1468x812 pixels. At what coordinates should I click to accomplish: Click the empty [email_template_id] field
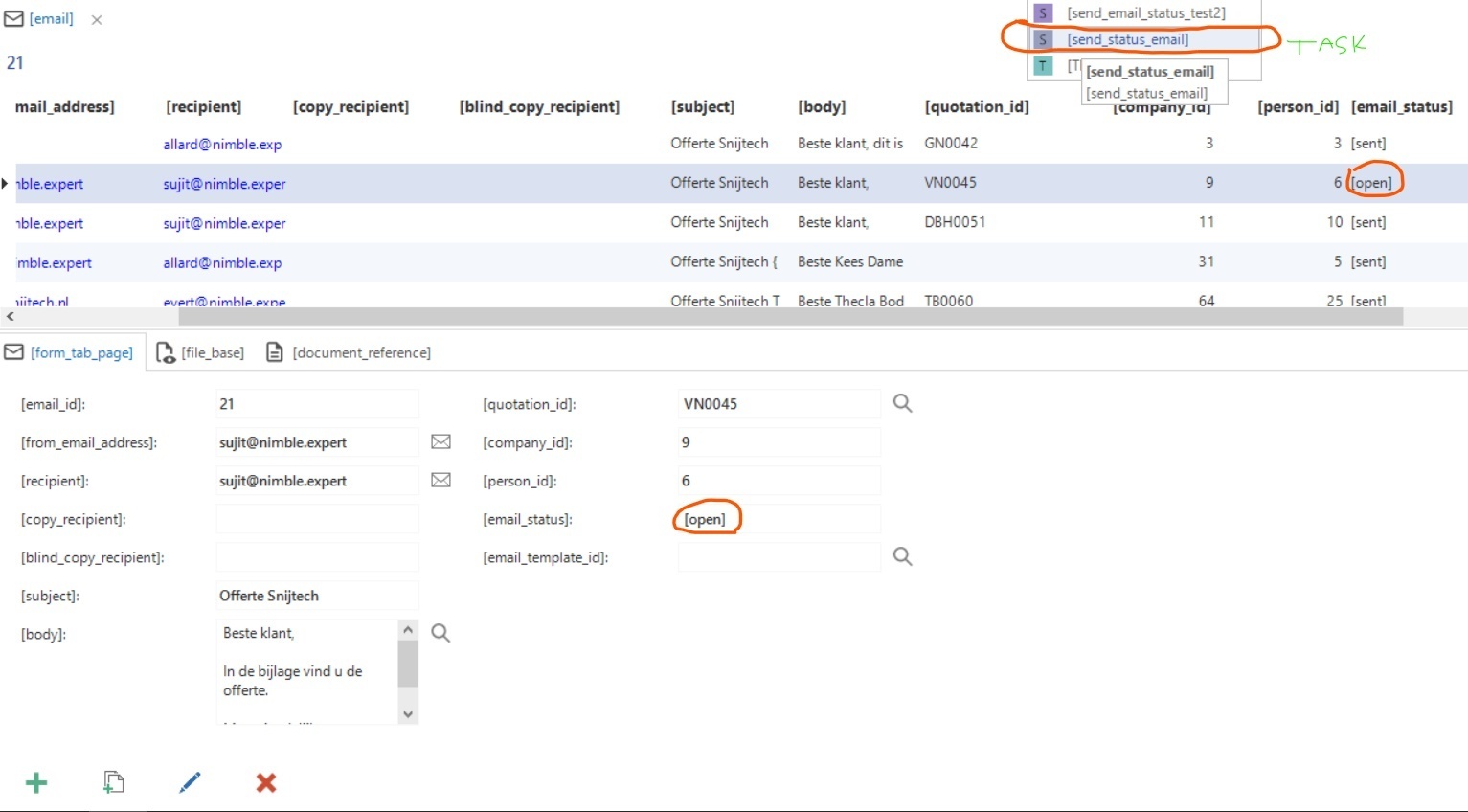(x=779, y=557)
